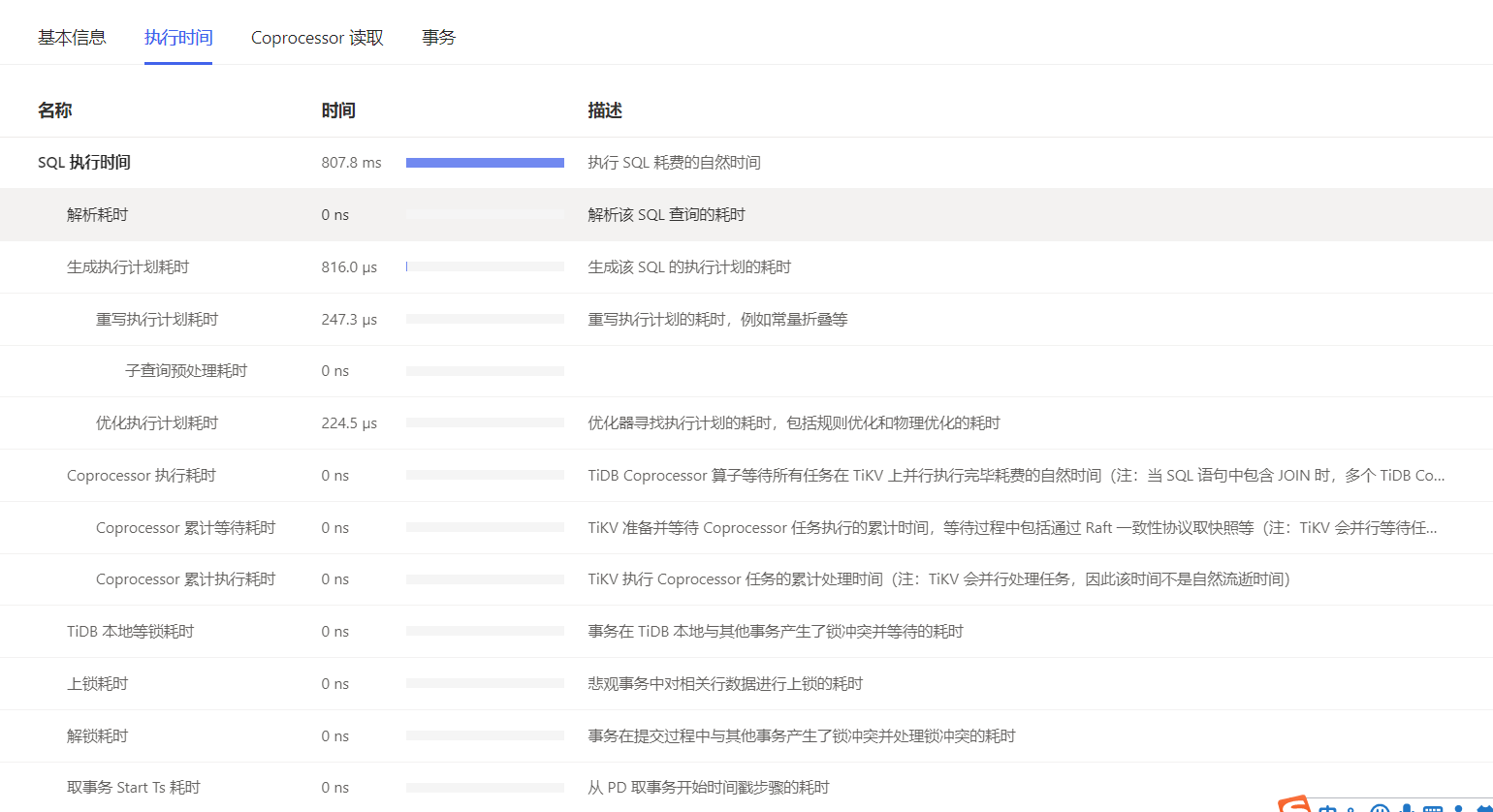Open the 事务 tab
1493x812 pixels.
(438, 38)
